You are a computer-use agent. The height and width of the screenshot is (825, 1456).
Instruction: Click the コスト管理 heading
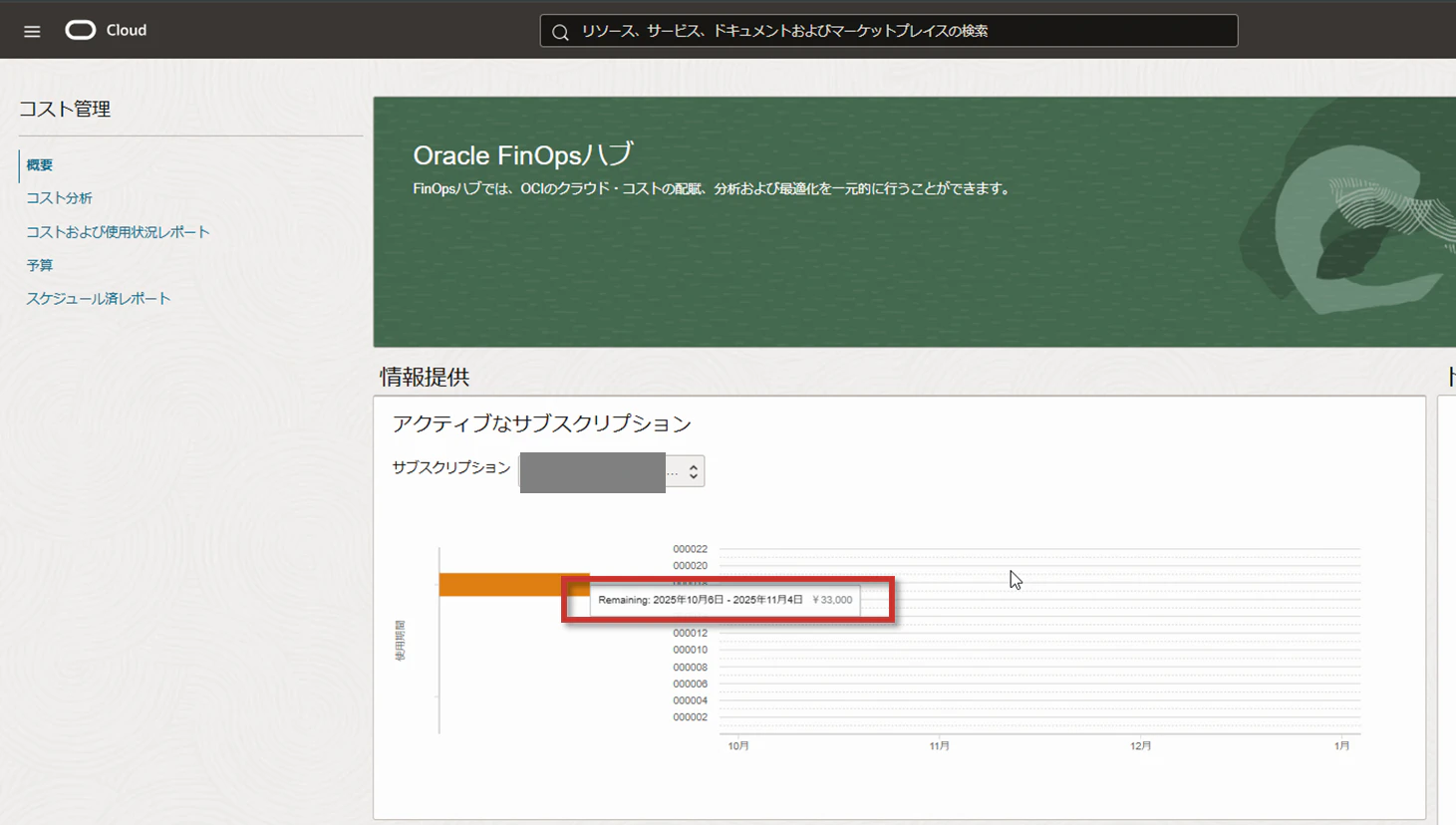[65, 109]
